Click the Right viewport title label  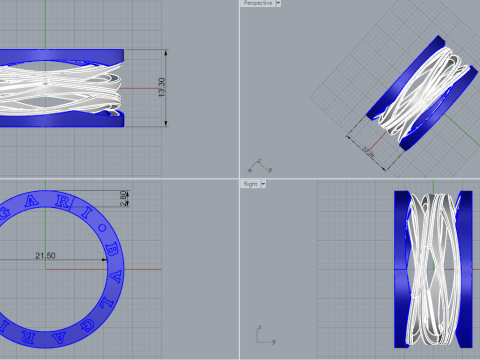(250, 184)
